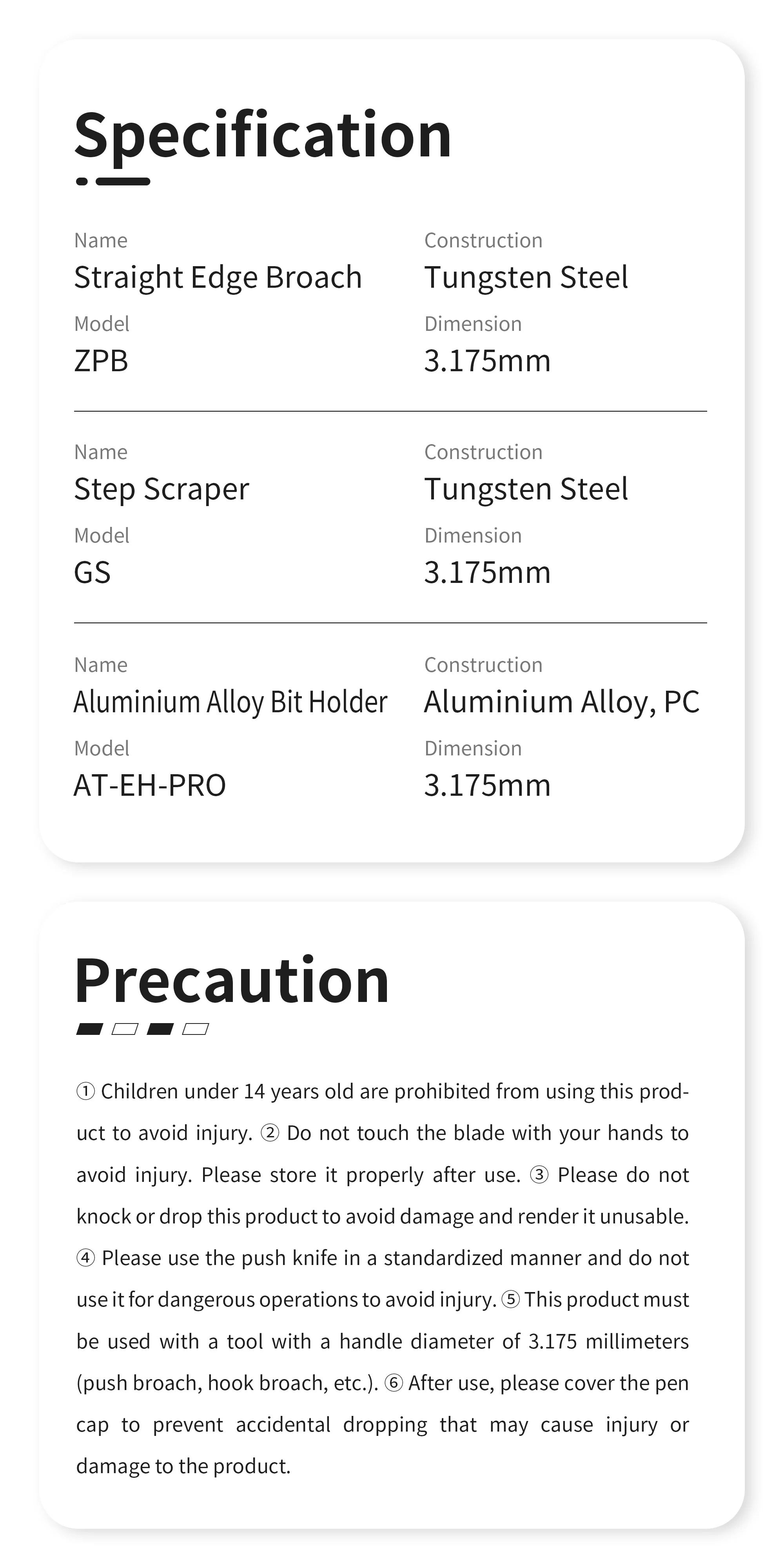This screenshot has height=1568, width=784.
Task: Click the Step Scraper name
Action: tap(162, 489)
